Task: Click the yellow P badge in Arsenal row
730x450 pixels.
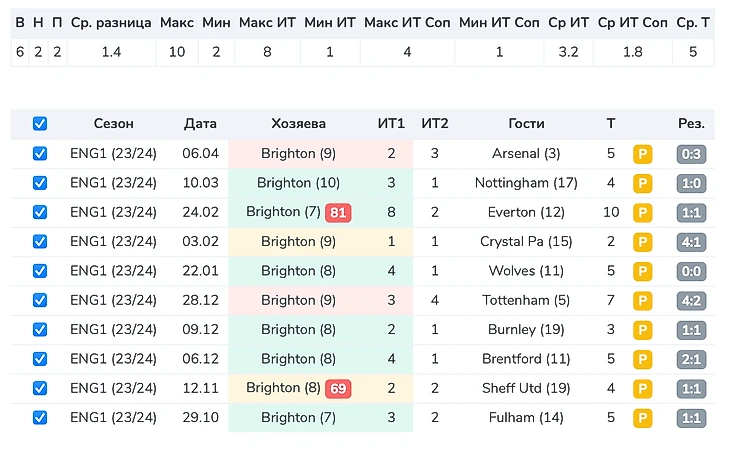Action: pos(642,154)
